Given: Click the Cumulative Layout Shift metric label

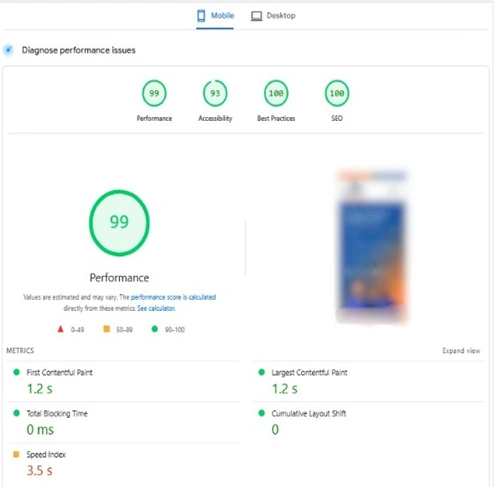Looking at the screenshot, I should (x=309, y=413).
